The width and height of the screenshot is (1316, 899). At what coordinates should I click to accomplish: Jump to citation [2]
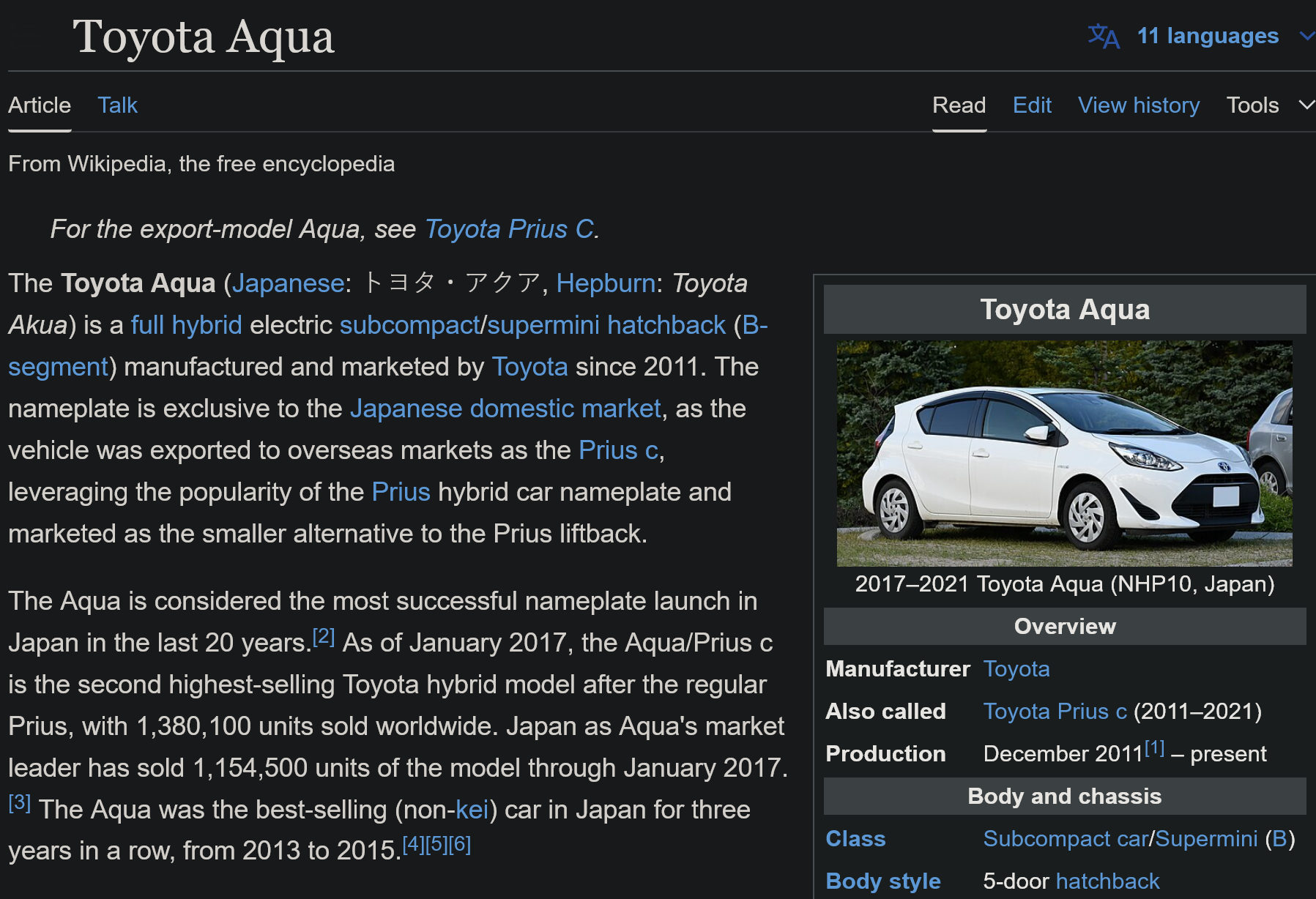point(323,636)
